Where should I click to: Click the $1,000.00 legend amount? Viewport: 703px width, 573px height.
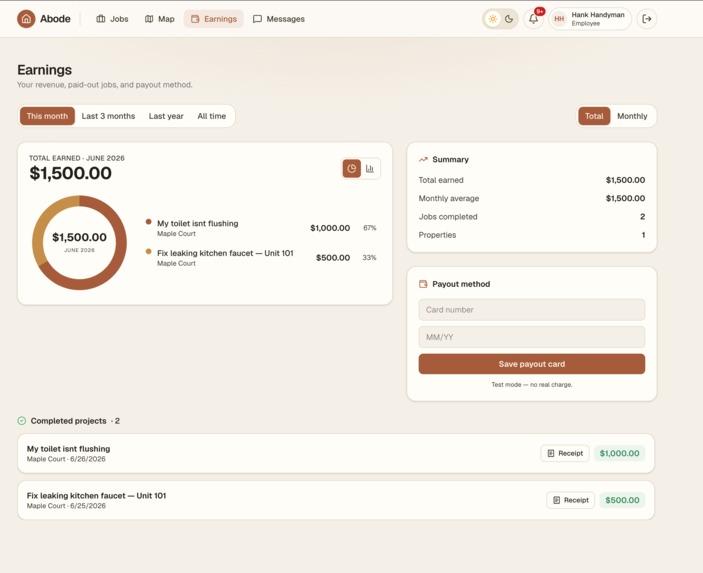(330, 228)
